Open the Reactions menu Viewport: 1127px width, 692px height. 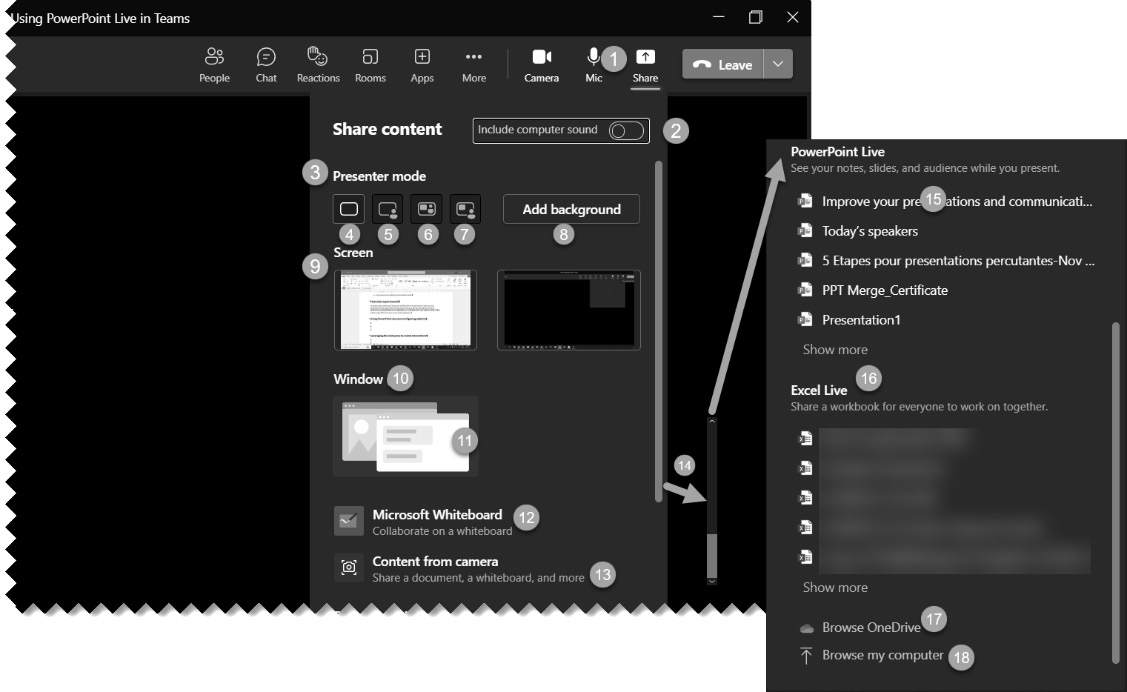coord(318,65)
